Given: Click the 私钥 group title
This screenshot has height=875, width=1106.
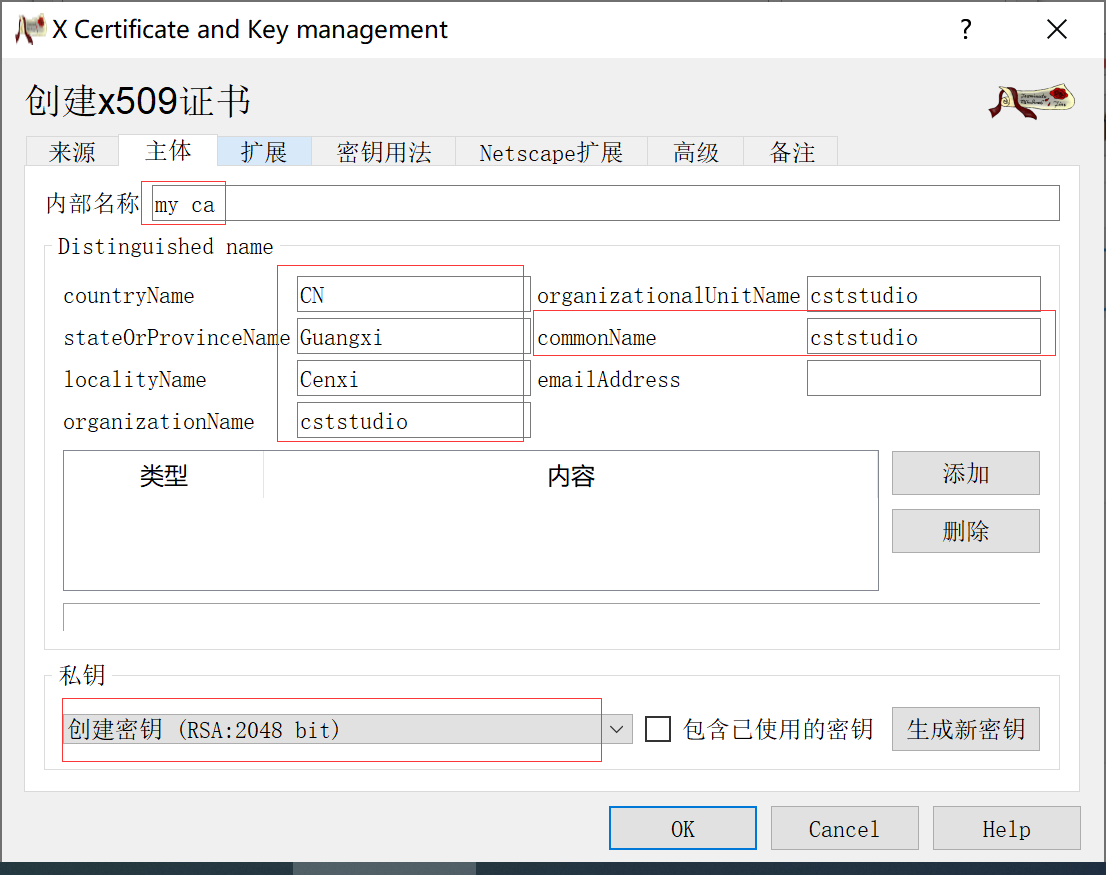Looking at the screenshot, I should (83, 675).
